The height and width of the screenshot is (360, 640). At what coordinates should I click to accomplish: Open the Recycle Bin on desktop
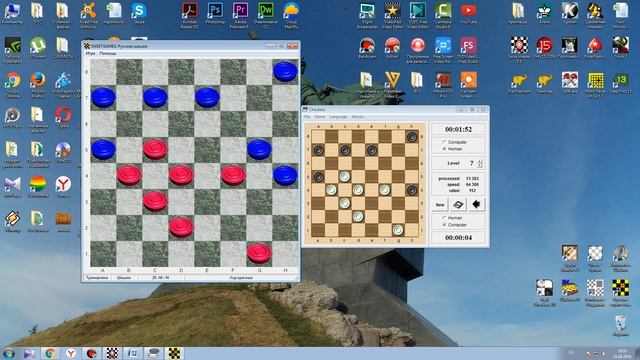point(620,324)
